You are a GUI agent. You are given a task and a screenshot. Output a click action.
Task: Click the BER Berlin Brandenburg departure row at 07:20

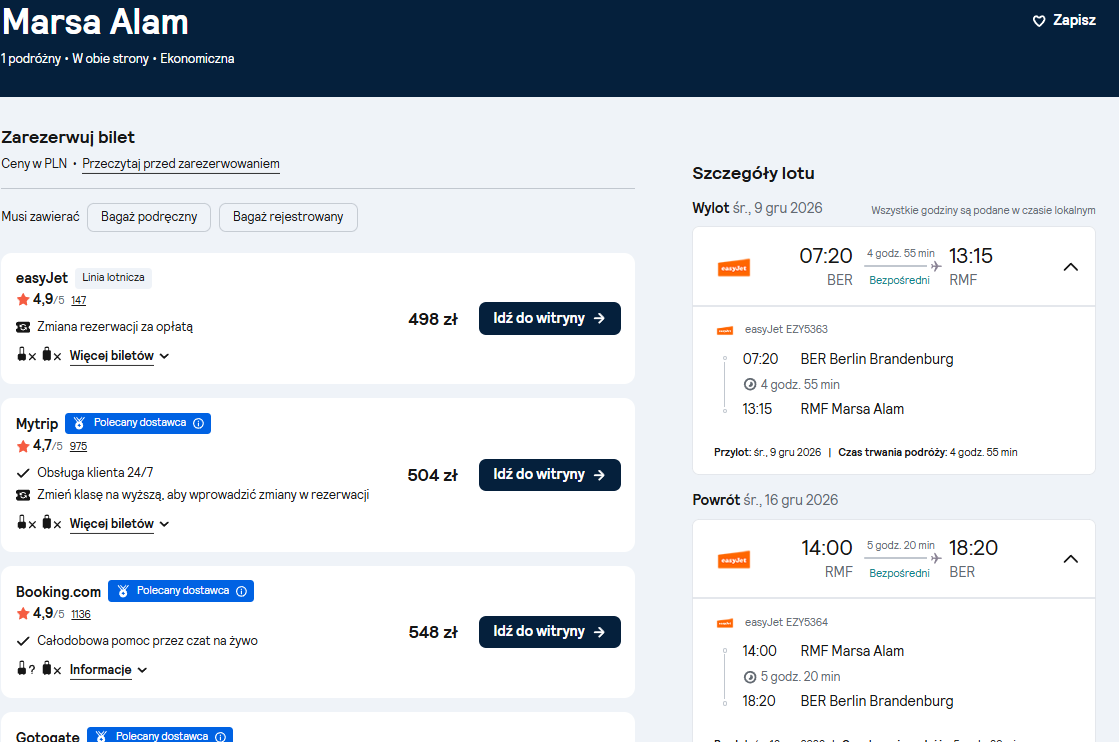pos(848,359)
